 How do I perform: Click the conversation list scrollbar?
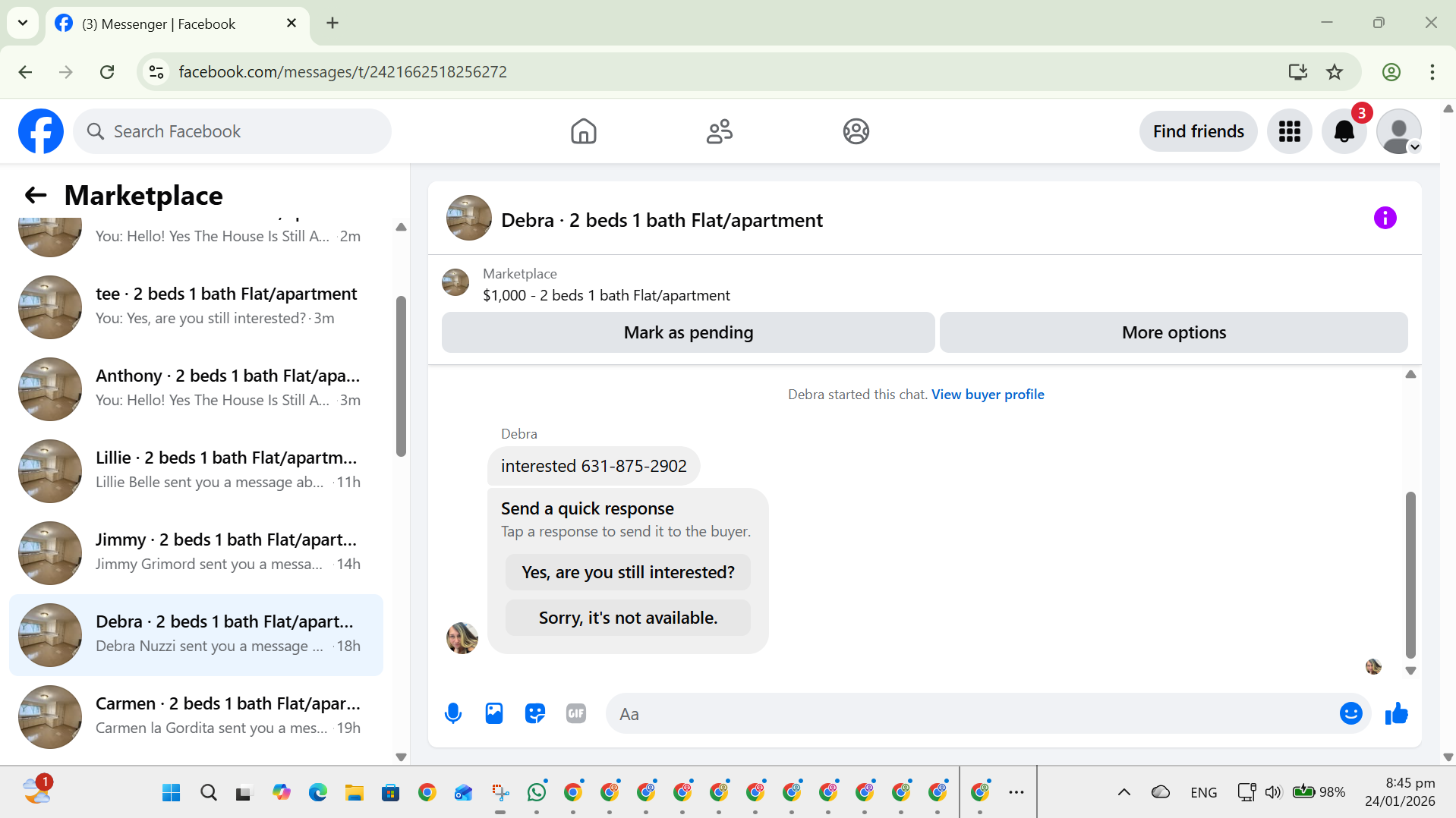tap(401, 377)
